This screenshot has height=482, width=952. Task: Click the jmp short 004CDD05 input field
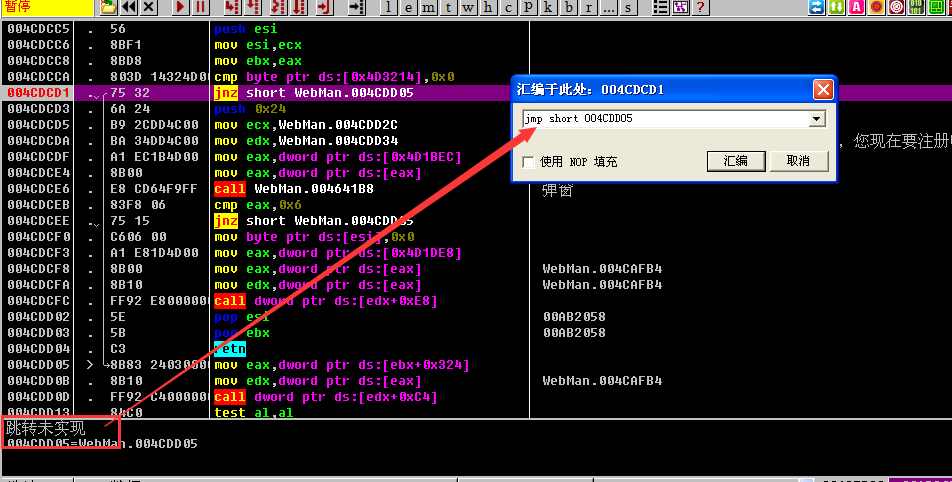click(666, 118)
